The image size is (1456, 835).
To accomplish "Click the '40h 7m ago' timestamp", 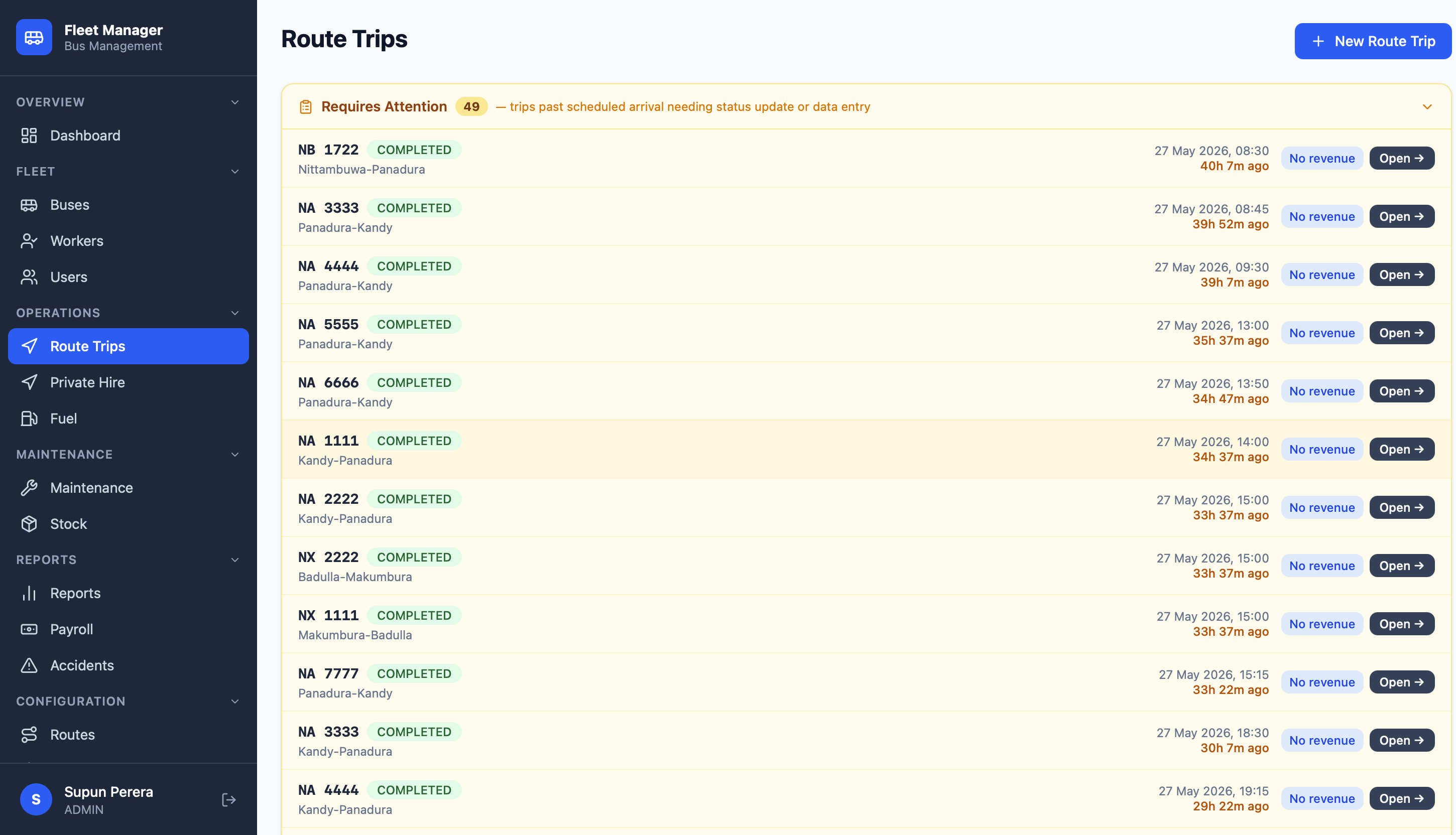I will [1234, 166].
